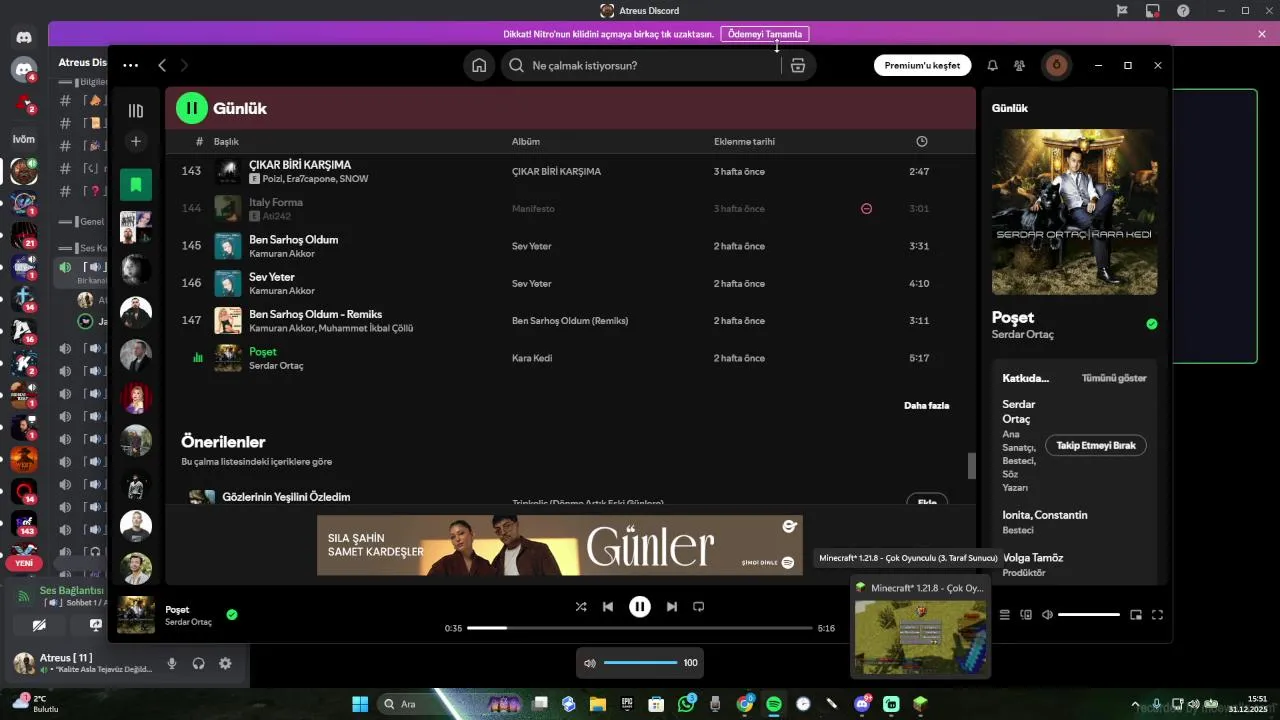Open connect to a device icon
This screenshot has height=720, width=1280.
click(1026, 615)
